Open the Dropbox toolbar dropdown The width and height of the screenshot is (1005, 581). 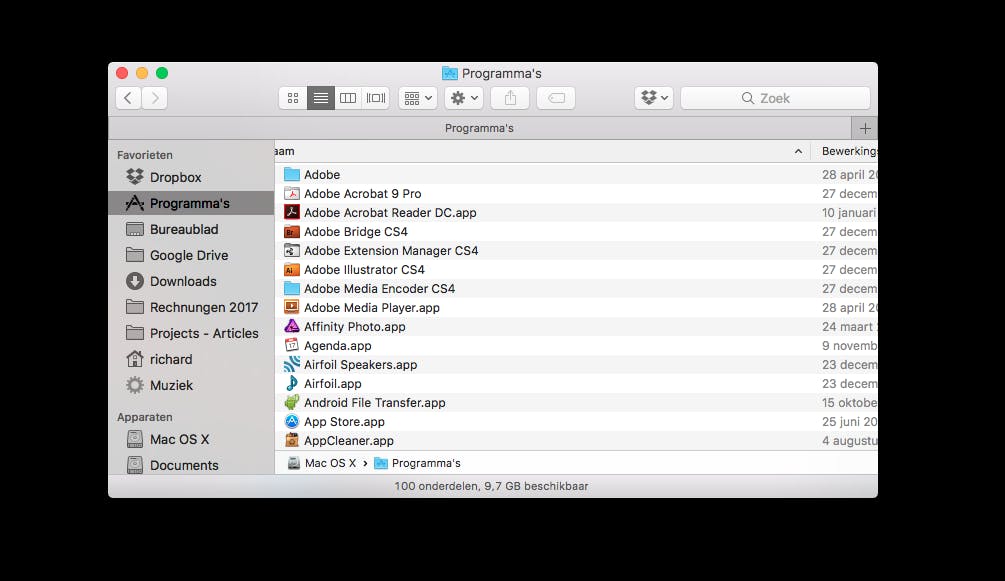point(654,98)
